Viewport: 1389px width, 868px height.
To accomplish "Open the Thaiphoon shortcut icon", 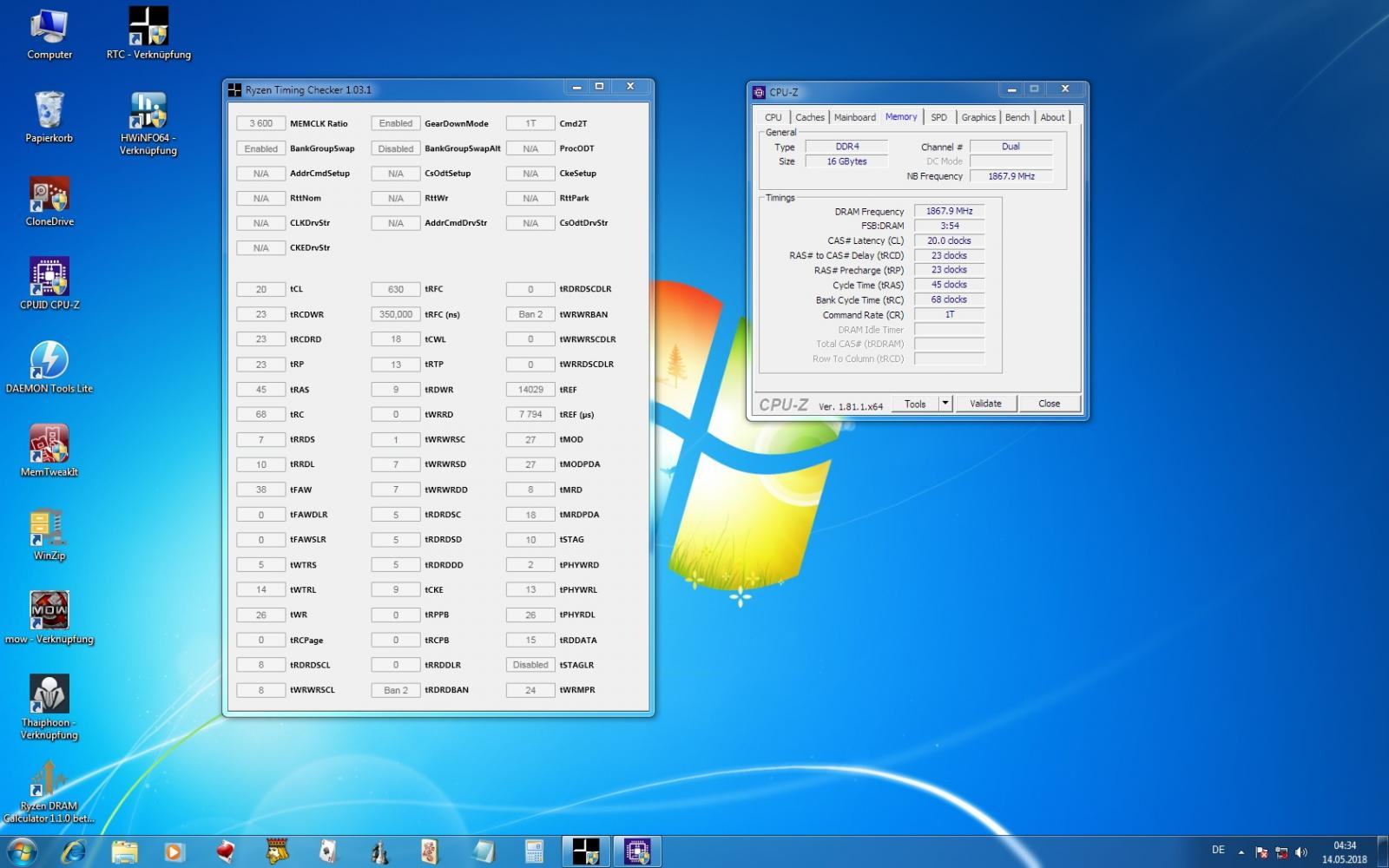I will point(49,695).
